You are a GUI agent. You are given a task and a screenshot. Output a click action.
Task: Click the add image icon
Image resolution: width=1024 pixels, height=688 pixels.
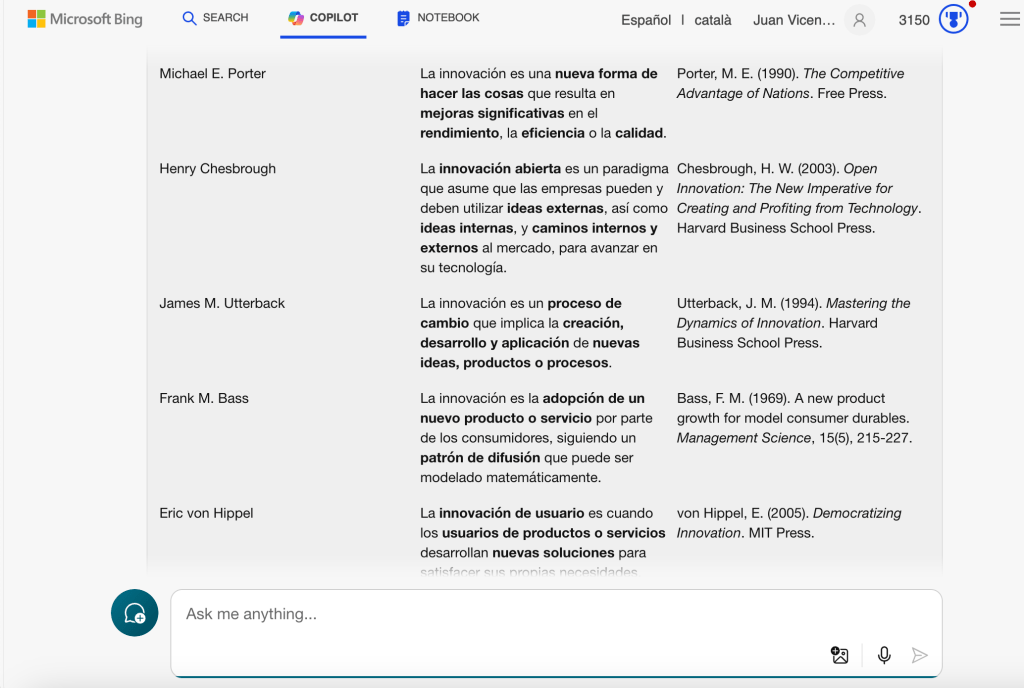tap(840, 655)
